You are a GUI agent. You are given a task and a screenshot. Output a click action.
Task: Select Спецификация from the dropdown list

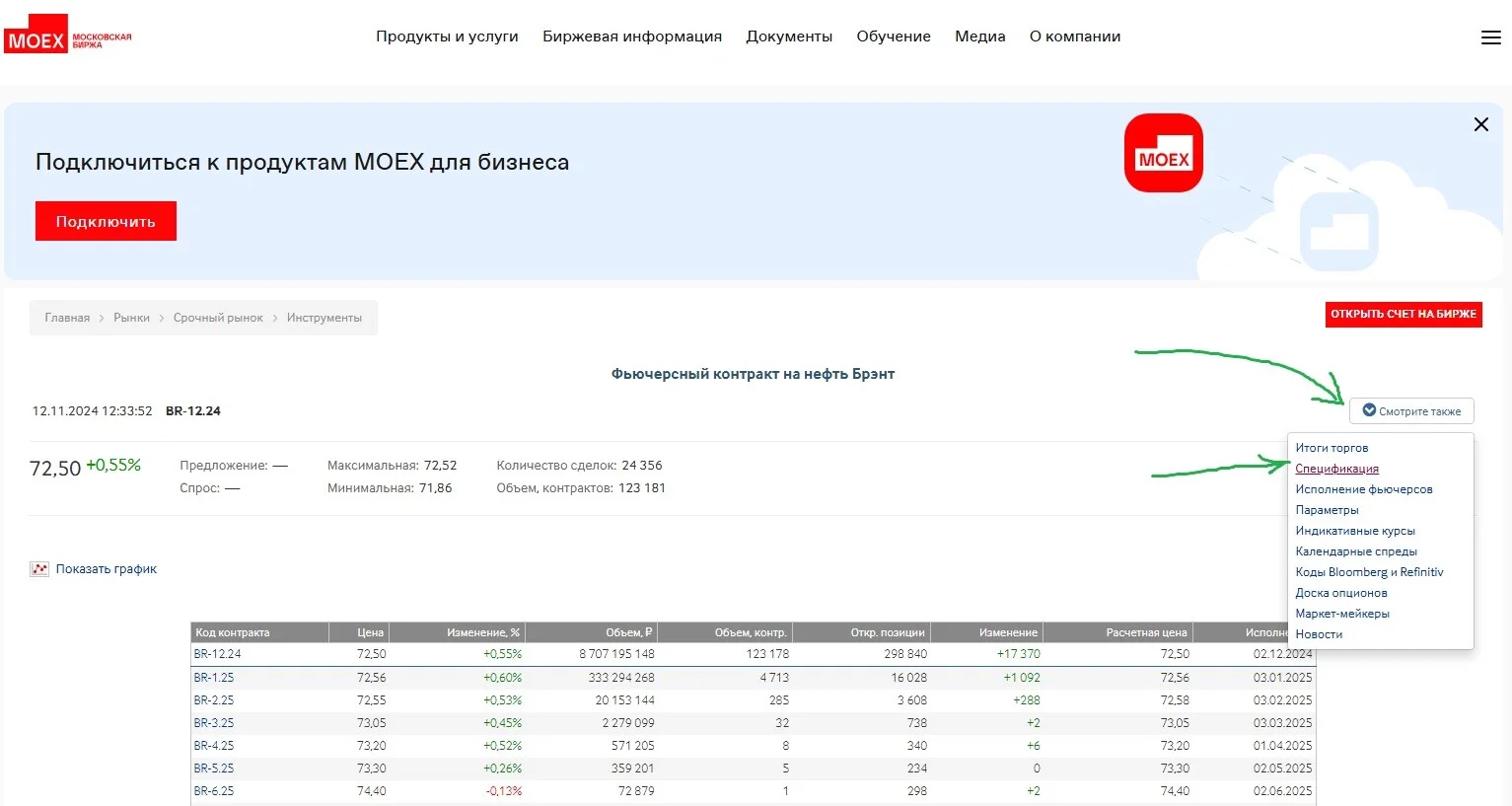1336,469
